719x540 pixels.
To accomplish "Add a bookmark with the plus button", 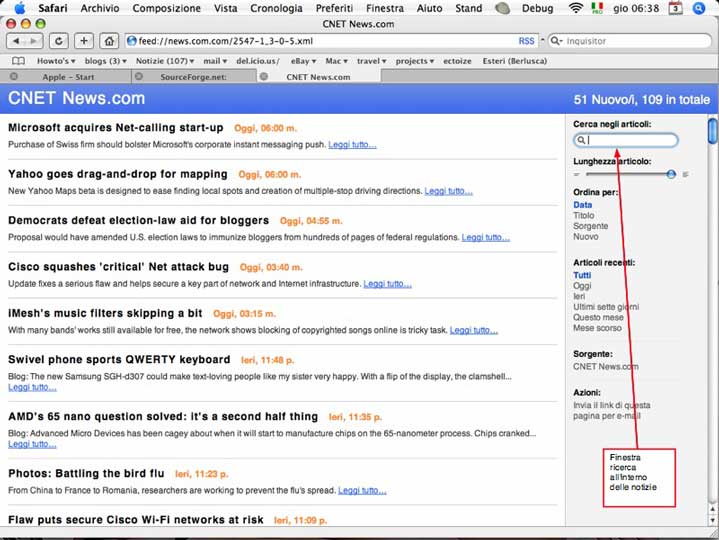I will [x=84, y=41].
